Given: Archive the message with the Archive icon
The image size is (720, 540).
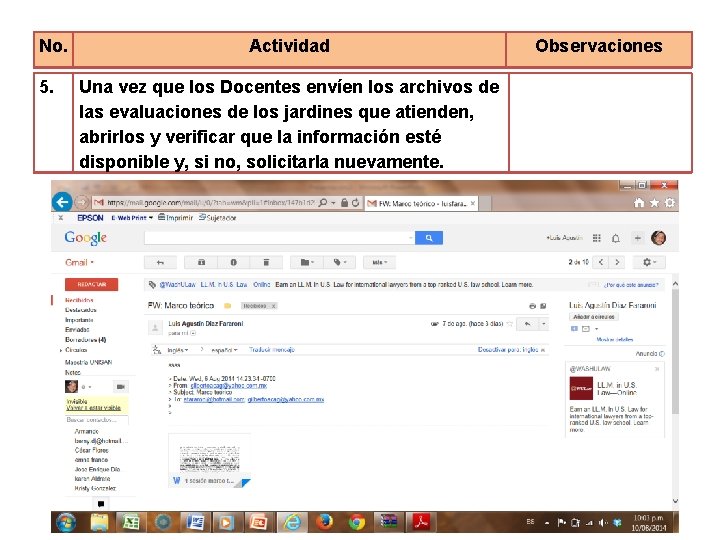Looking at the screenshot, I should 201,262.
